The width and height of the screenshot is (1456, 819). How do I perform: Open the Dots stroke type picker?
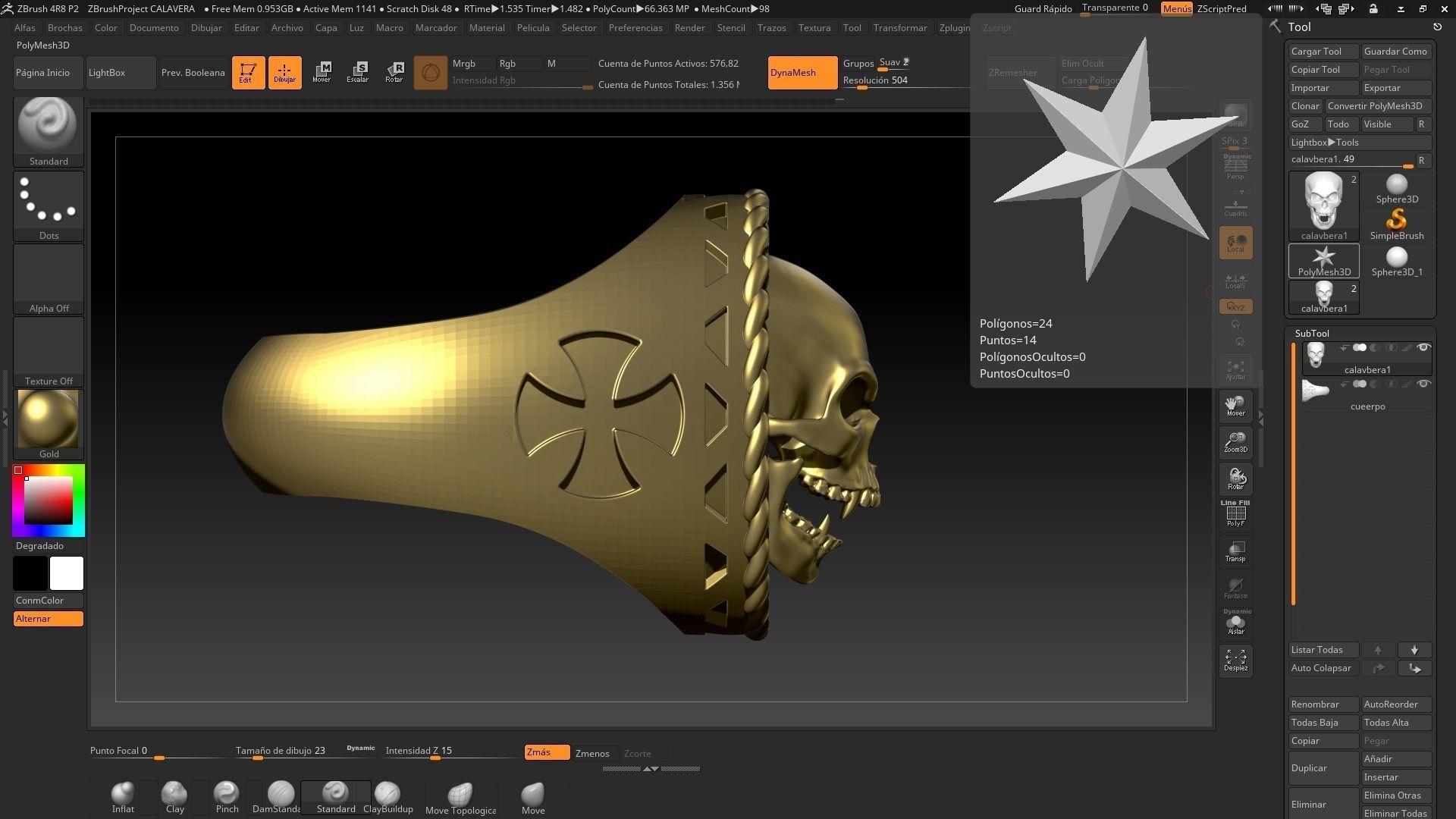click(49, 206)
